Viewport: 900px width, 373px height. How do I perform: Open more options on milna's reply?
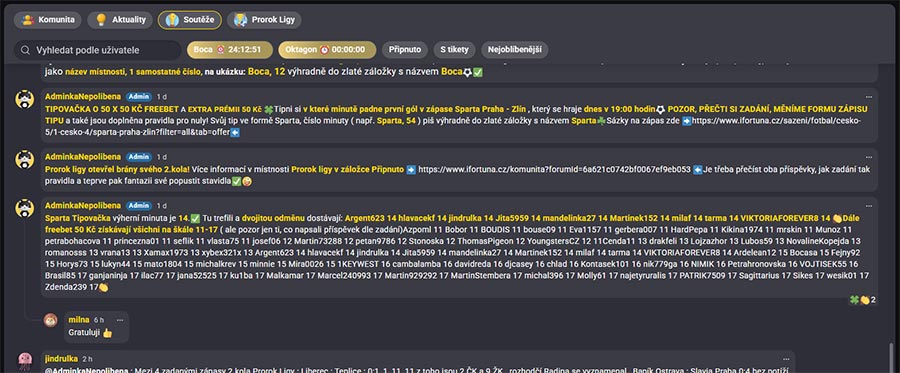point(120,320)
